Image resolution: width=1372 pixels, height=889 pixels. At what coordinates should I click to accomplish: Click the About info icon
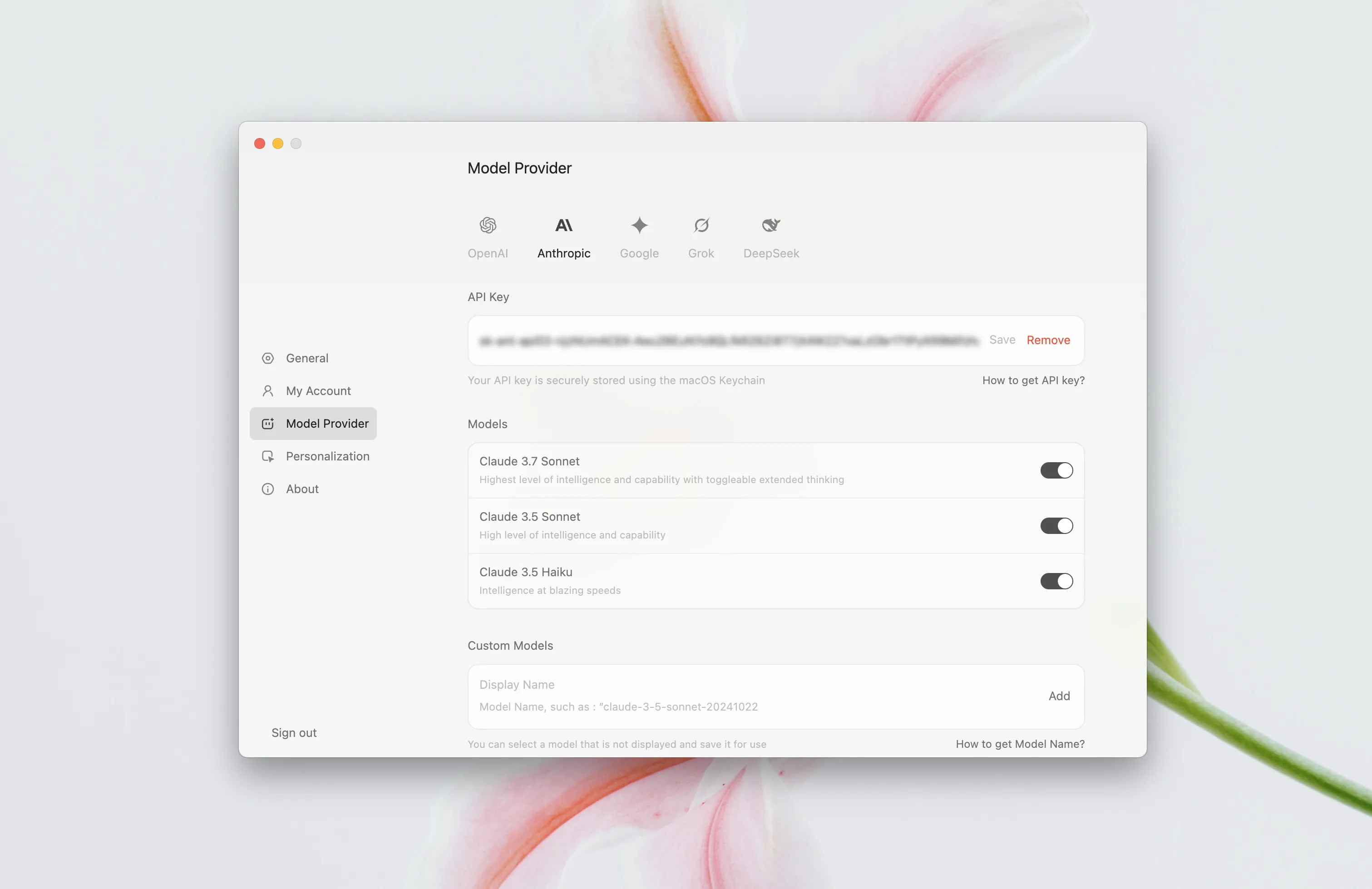pyautogui.click(x=268, y=489)
